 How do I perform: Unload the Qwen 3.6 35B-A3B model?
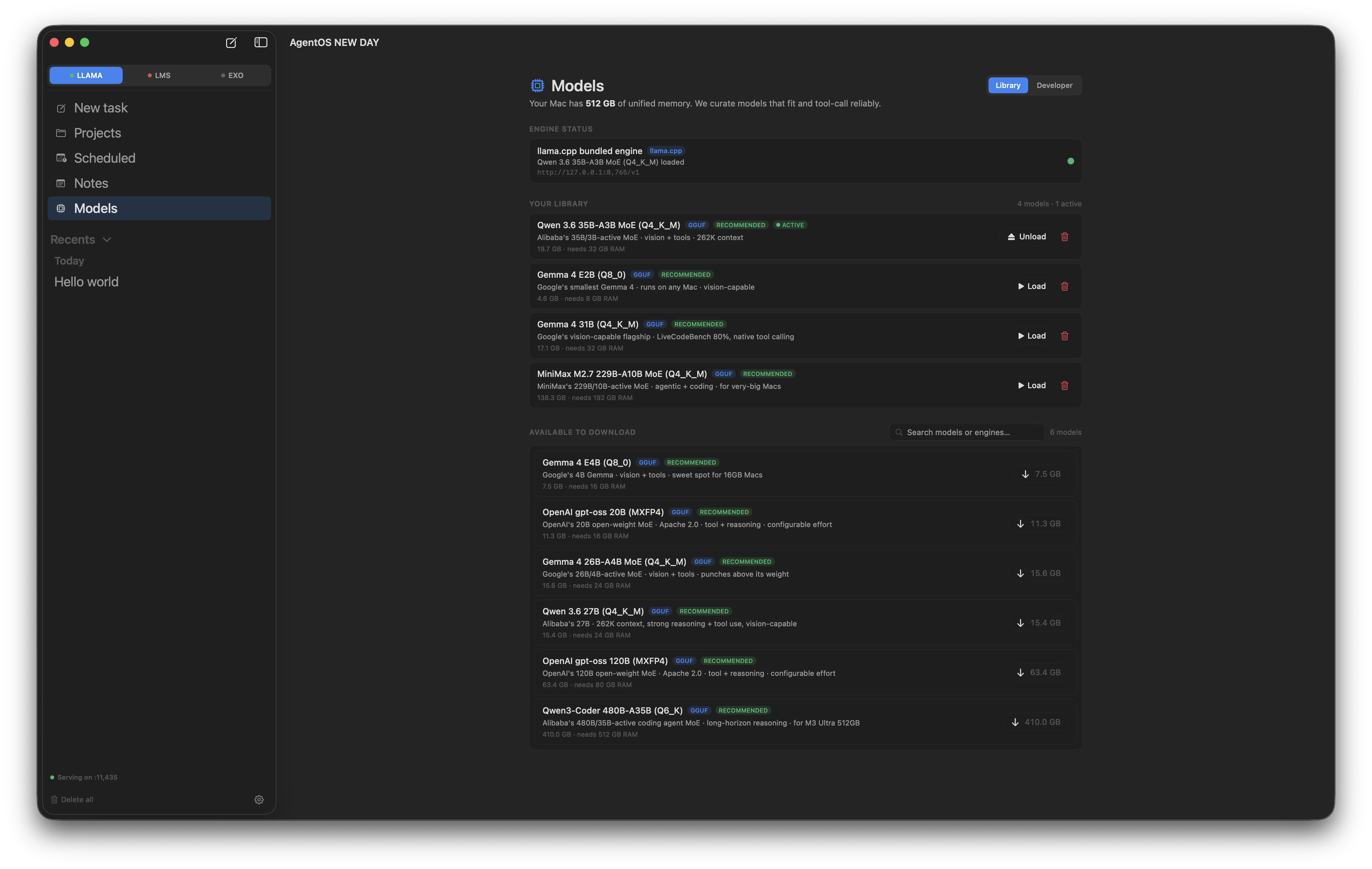pyautogui.click(x=1027, y=236)
